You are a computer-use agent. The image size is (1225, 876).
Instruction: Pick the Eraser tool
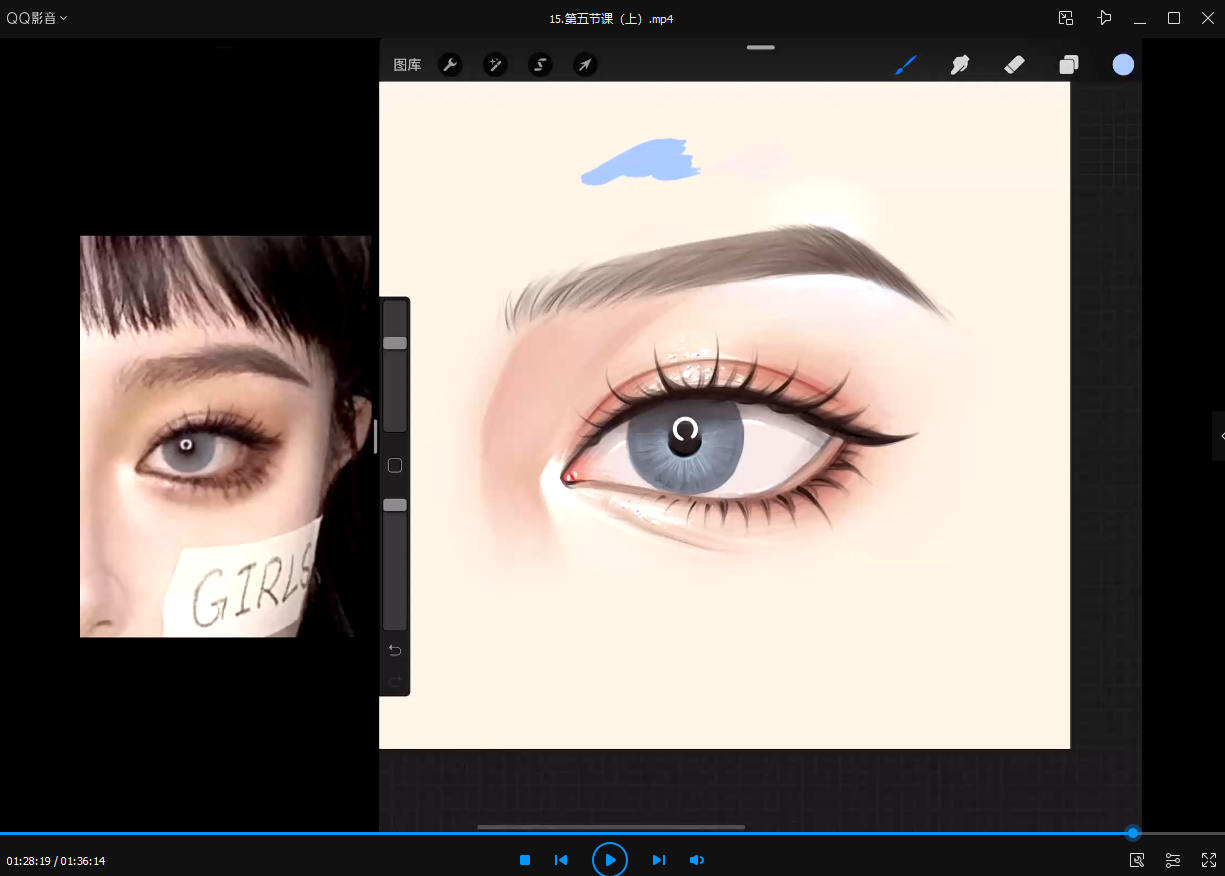click(x=1014, y=65)
